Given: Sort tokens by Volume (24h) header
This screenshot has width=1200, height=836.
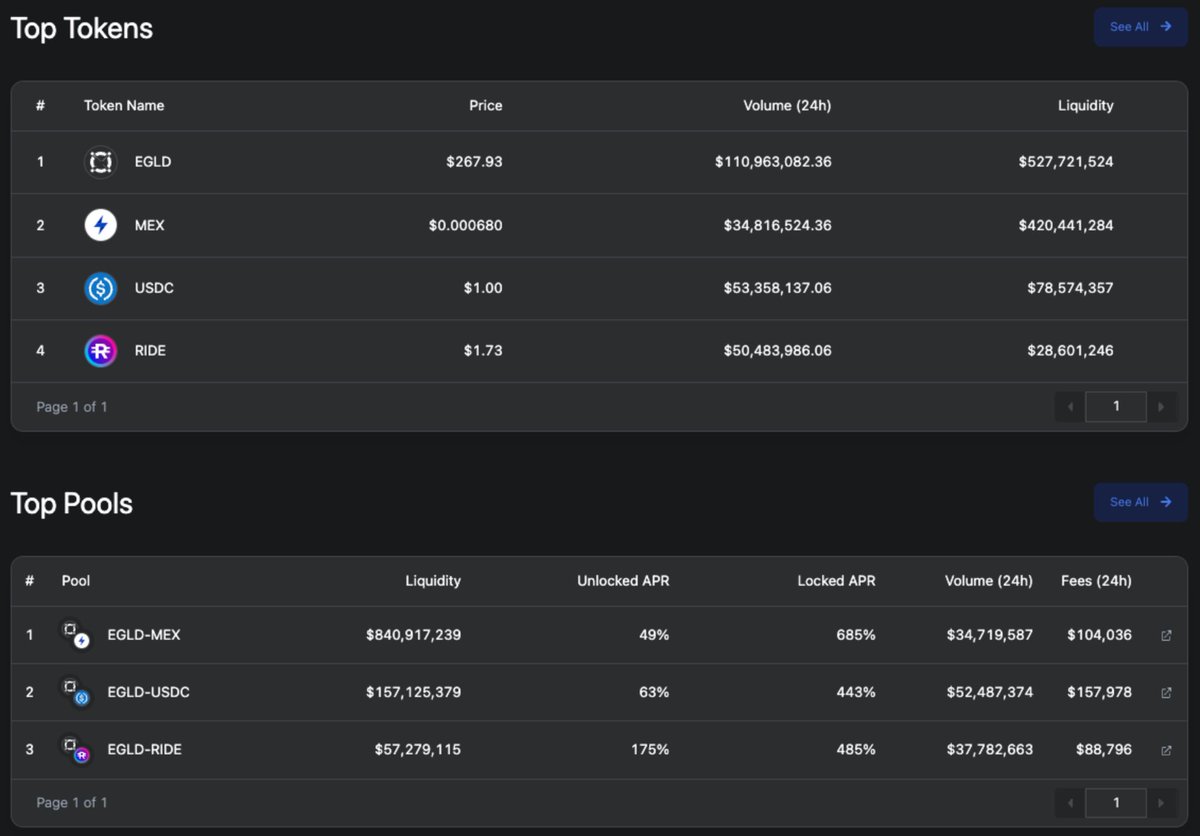Looking at the screenshot, I should pyautogui.click(x=787, y=105).
